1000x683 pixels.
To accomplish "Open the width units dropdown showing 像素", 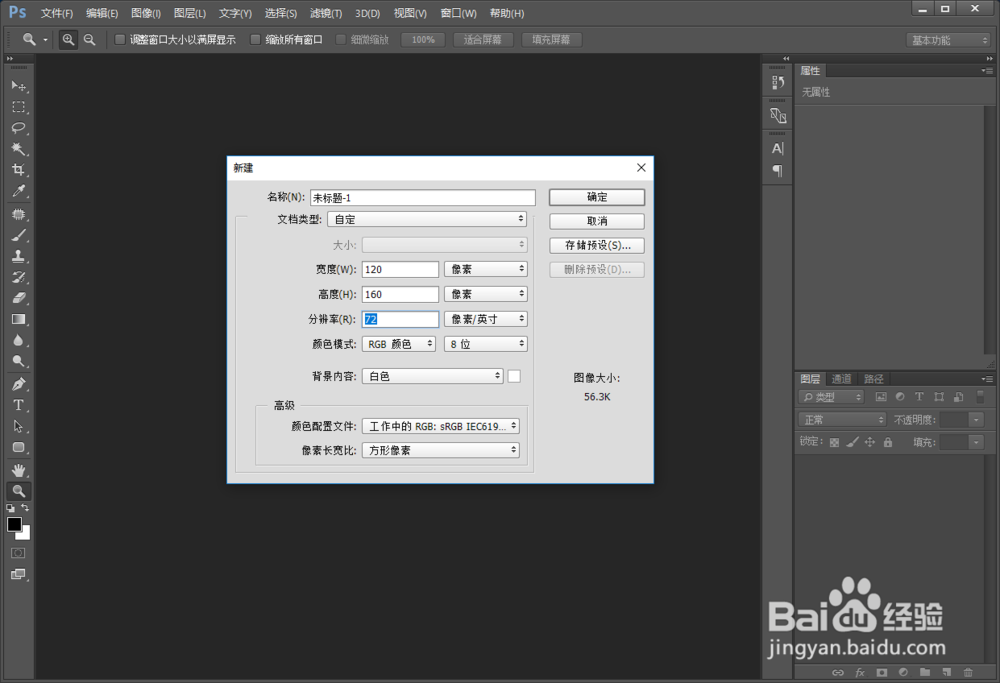I will tap(486, 268).
